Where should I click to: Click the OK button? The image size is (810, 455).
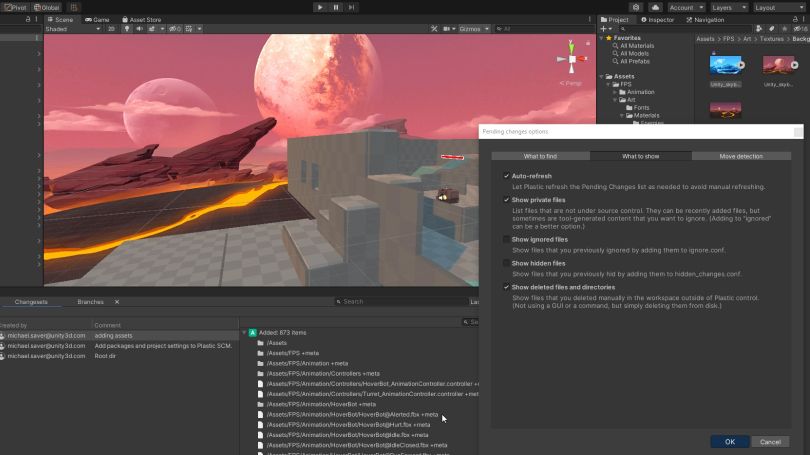point(730,441)
